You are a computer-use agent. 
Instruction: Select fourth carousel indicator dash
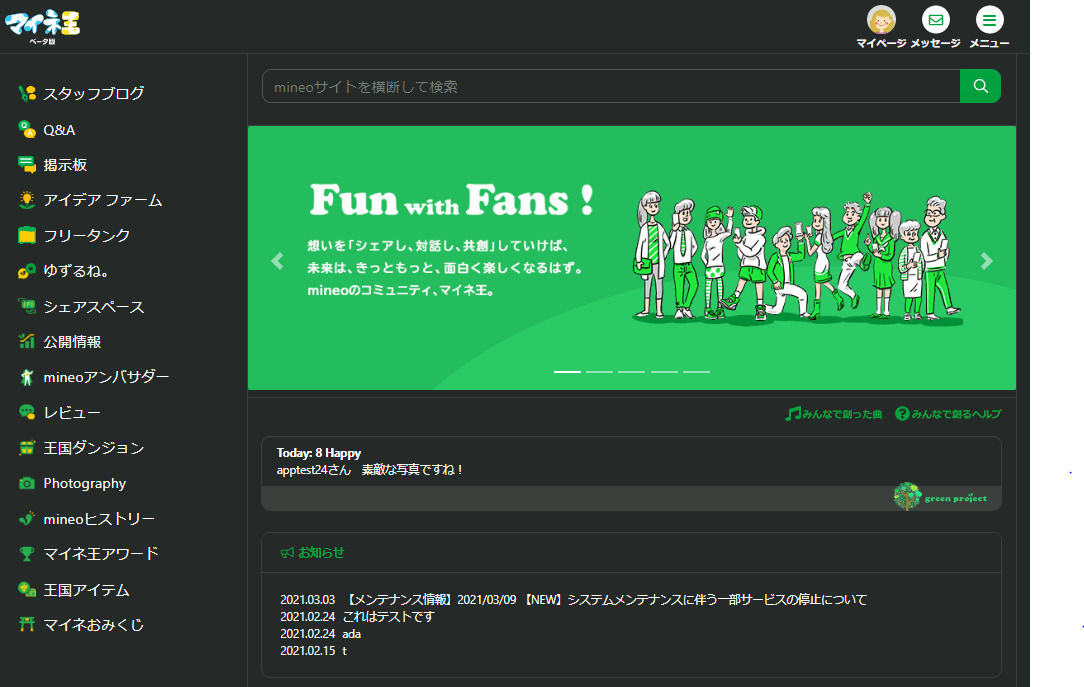point(664,372)
